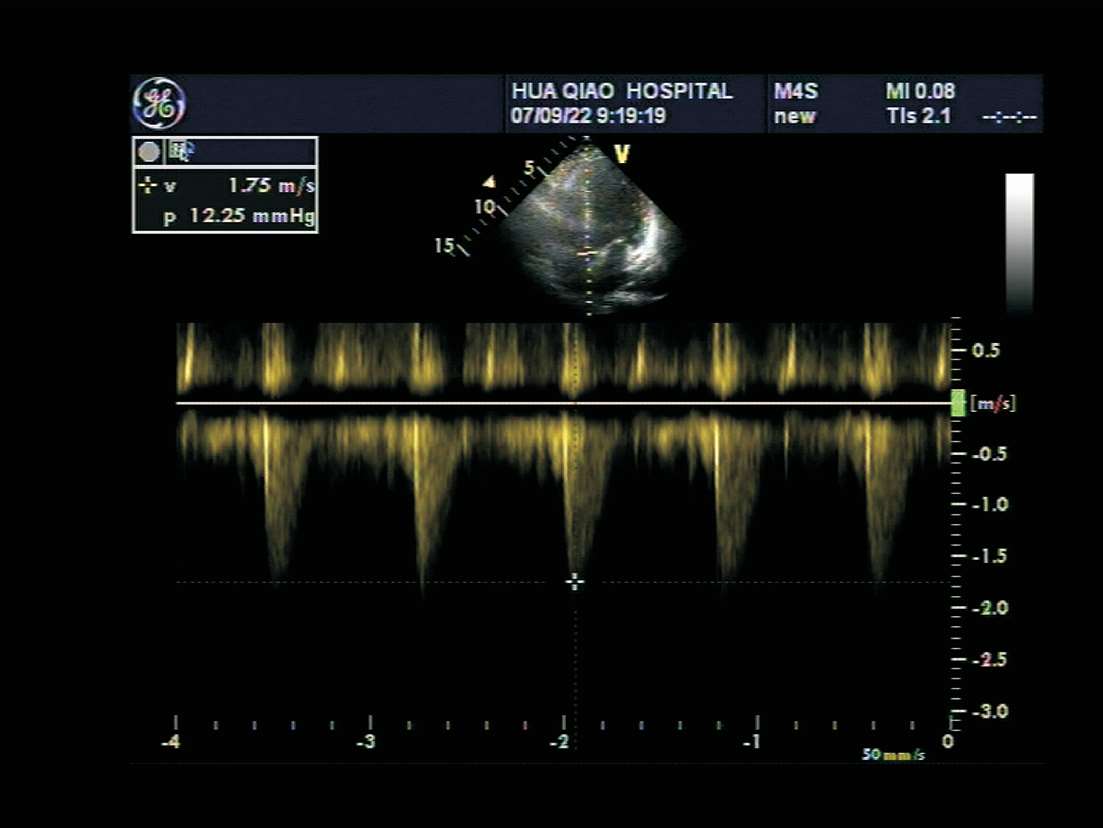Select the 2D sector image thumbnail
This screenshot has height=828, width=1103.
point(591,225)
